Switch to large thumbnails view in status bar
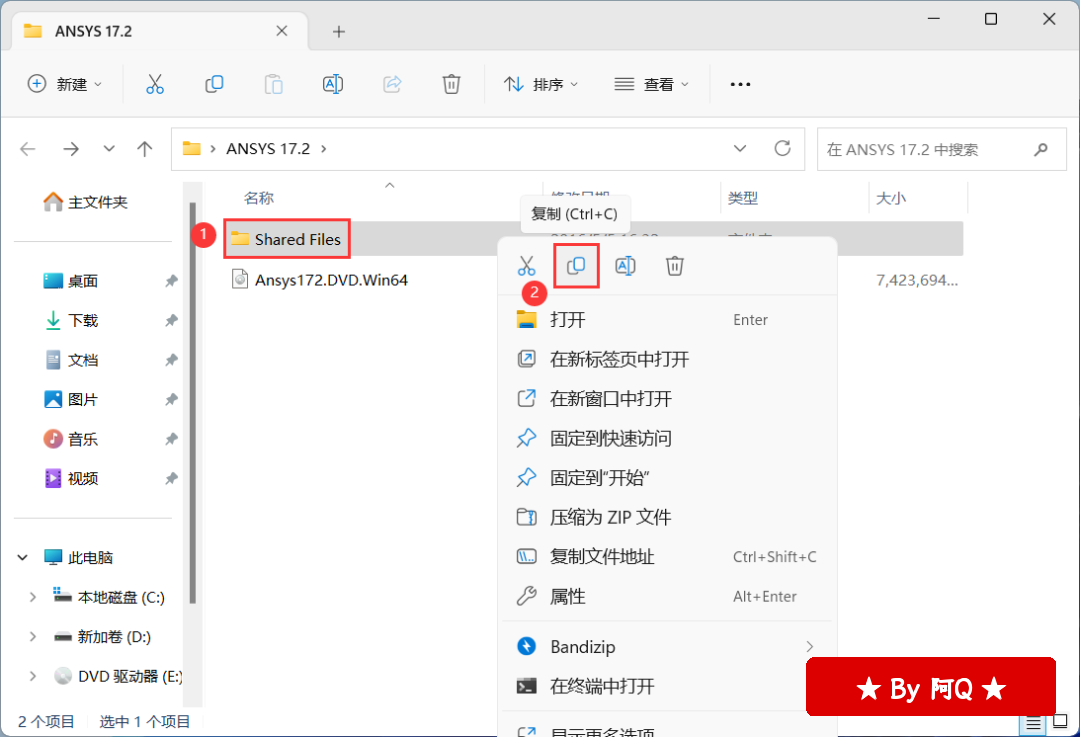The width and height of the screenshot is (1080, 737). pyautogui.click(x=1061, y=721)
